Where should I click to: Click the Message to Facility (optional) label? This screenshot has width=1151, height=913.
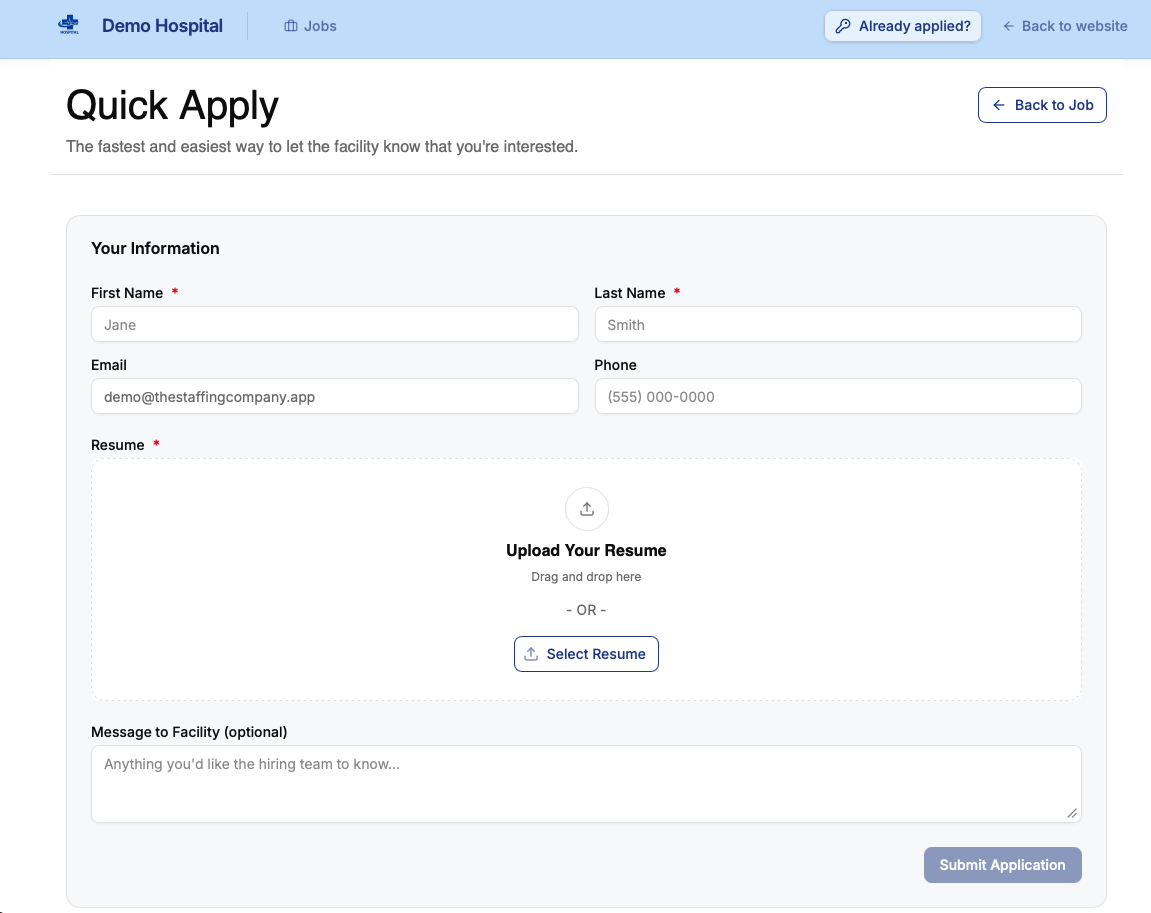pos(189,732)
